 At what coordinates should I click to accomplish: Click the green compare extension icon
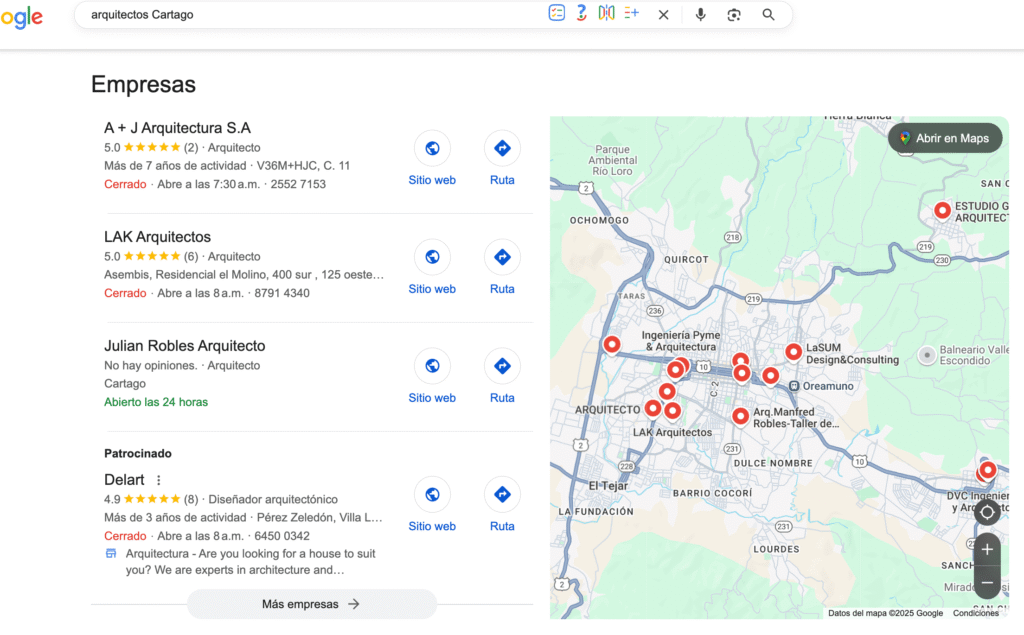click(x=606, y=13)
